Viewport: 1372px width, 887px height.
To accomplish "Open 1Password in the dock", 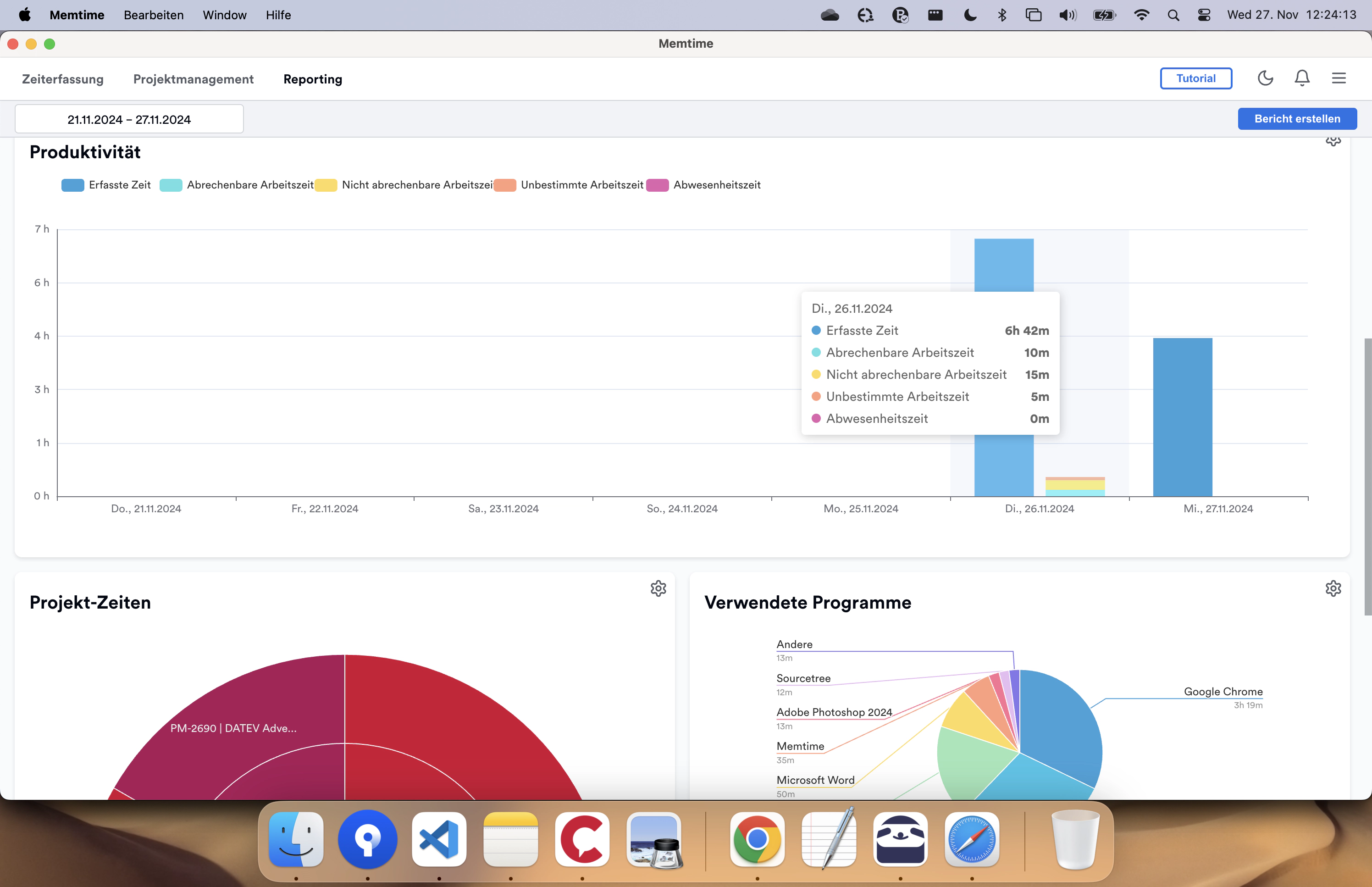I will [x=367, y=839].
